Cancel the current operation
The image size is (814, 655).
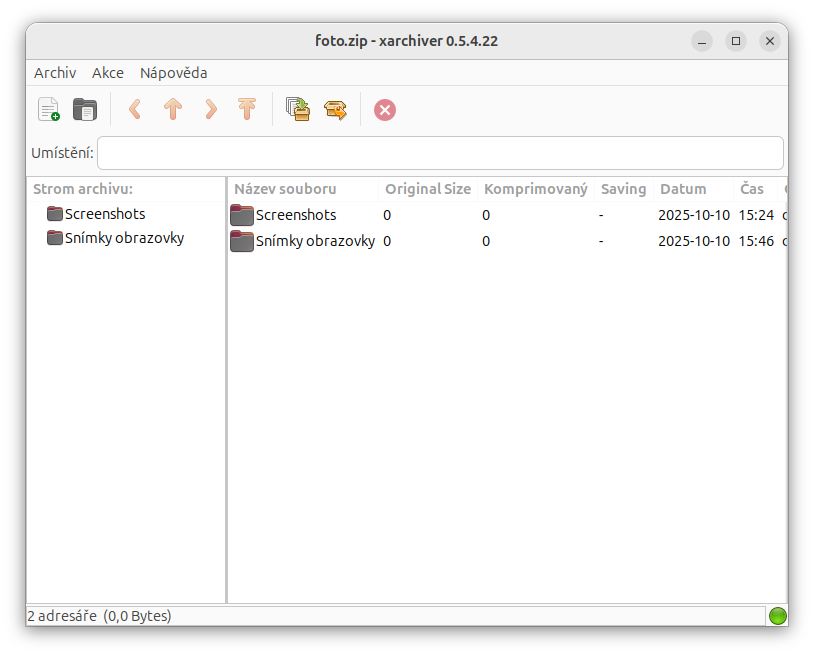(x=385, y=109)
